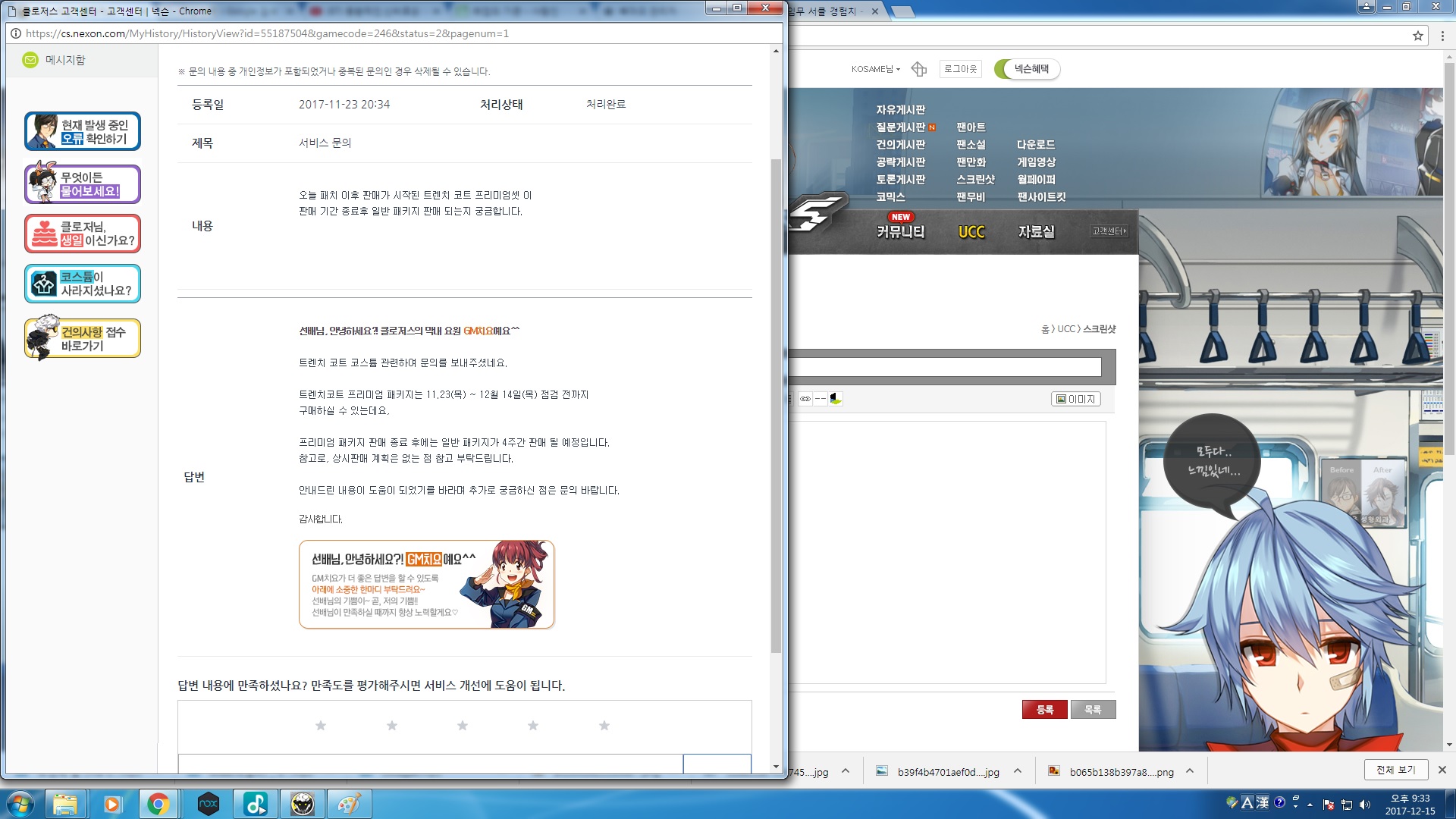1456x819 pixels.
Task: Rate the answer with the first star
Action: point(321,726)
